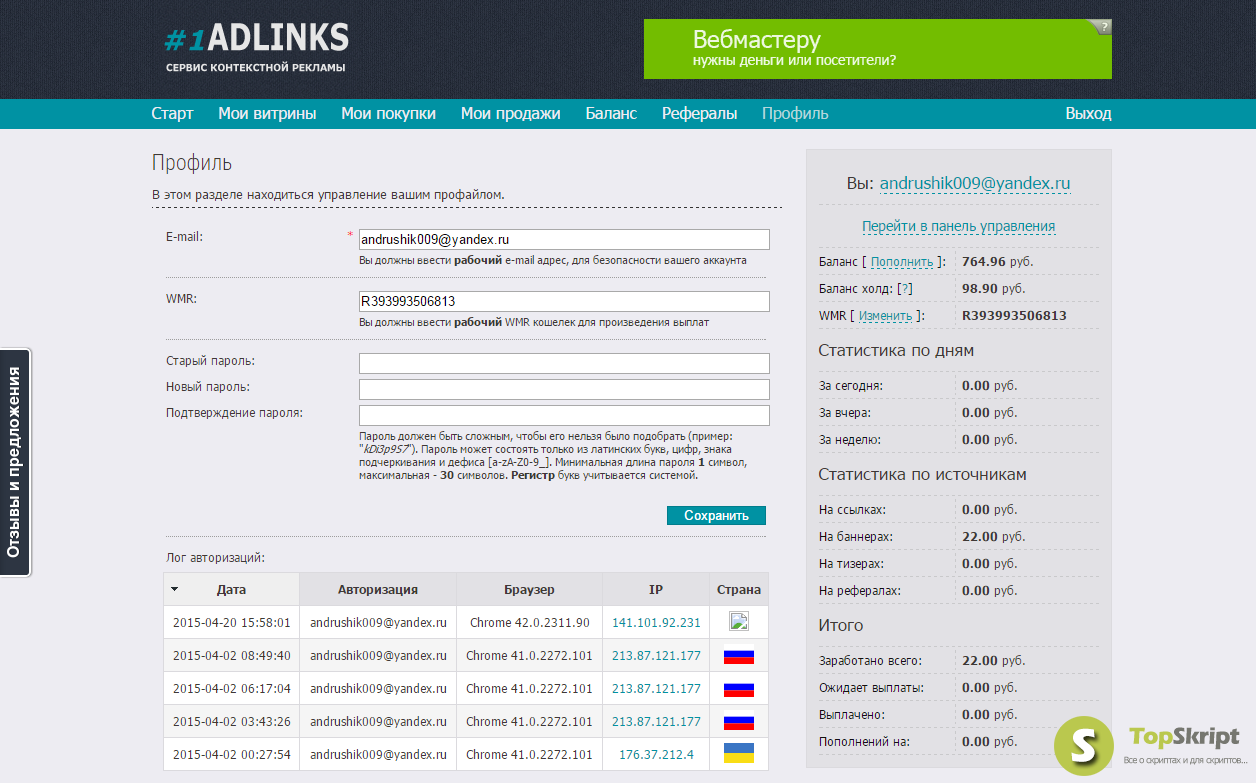The image size is (1256, 783).
Task: Click the IP column header
Action: (x=656, y=590)
